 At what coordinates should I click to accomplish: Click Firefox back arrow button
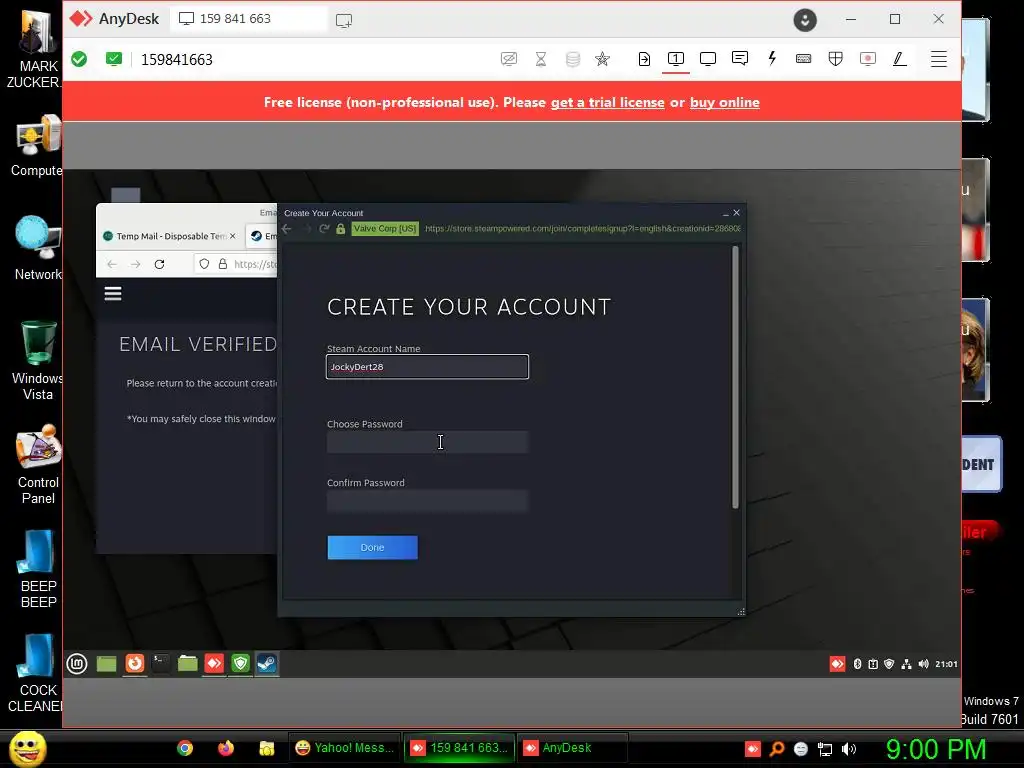pos(112,264)
